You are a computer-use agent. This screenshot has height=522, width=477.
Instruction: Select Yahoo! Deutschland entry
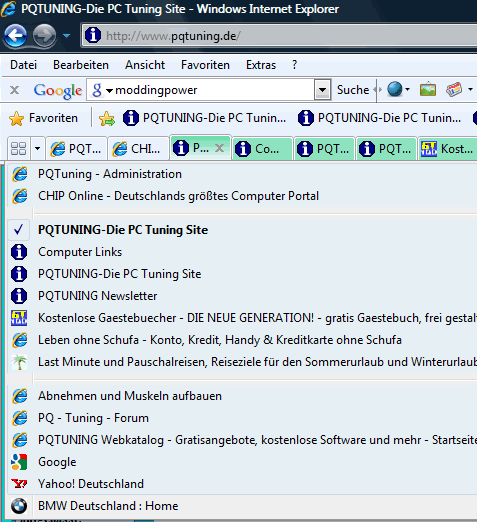(242, 484)
